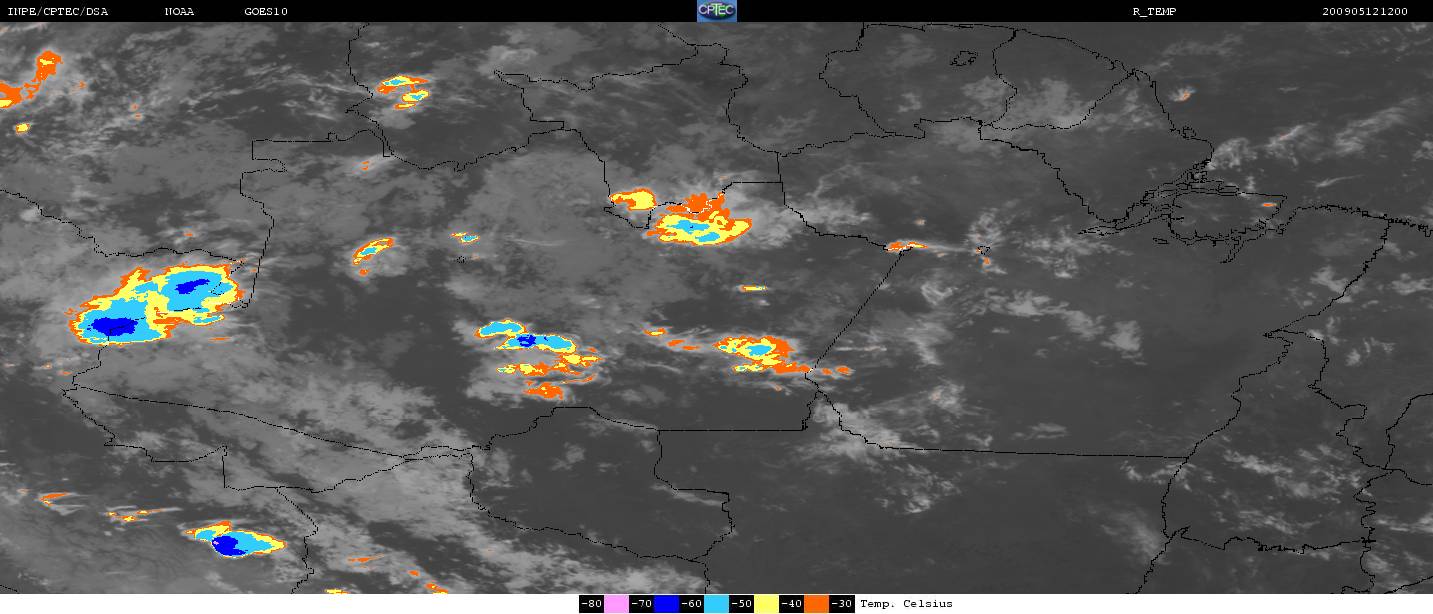The height and width of the screenshot is (614, 1433).
Task: Click the light blue -60 to -50 legend swatch
Action: pos(716,604)
